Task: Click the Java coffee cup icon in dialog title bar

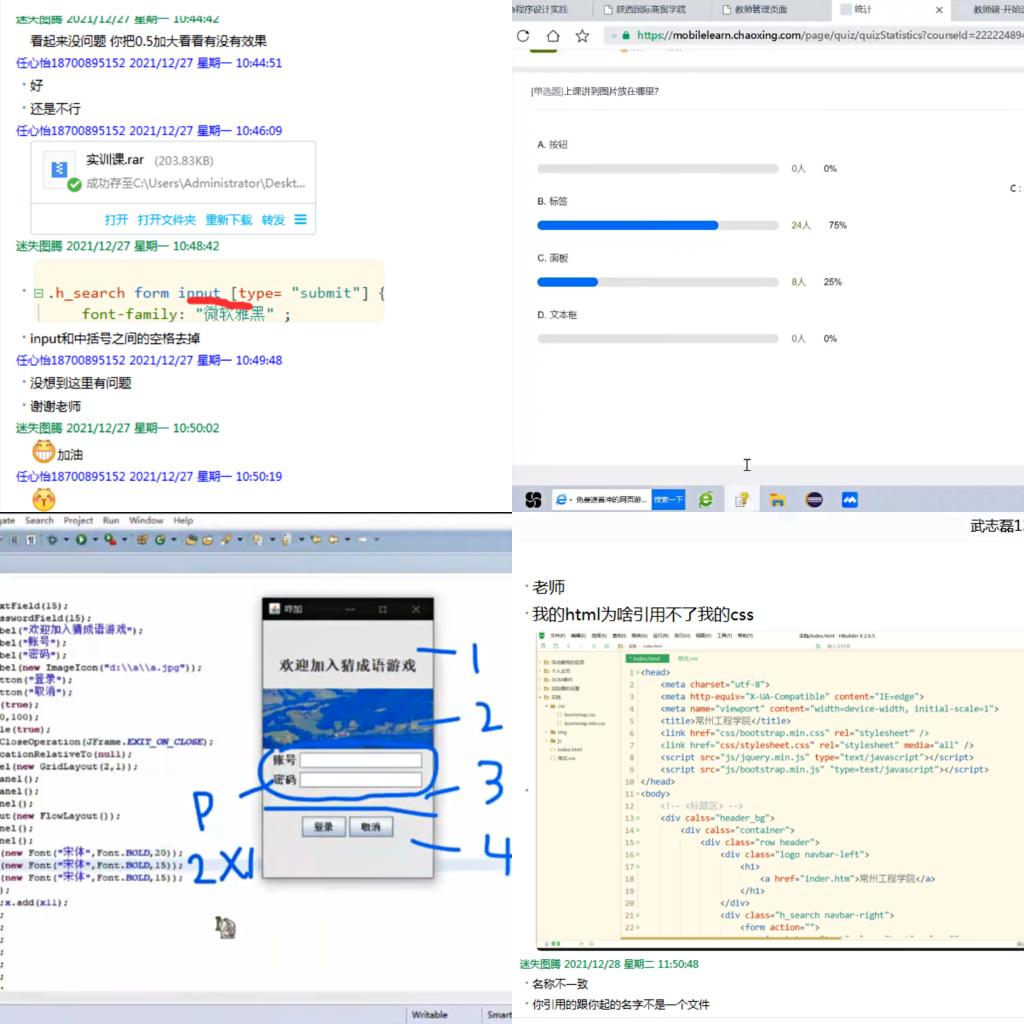Action: [x=274, y=609]
